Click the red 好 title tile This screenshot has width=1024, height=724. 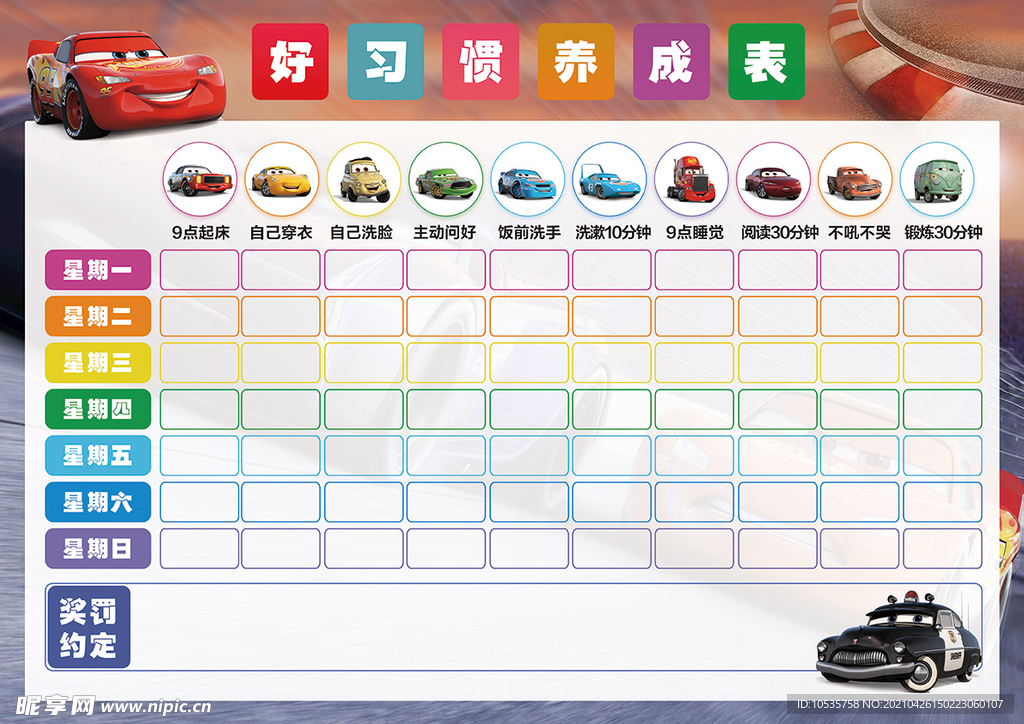[290, 62]
